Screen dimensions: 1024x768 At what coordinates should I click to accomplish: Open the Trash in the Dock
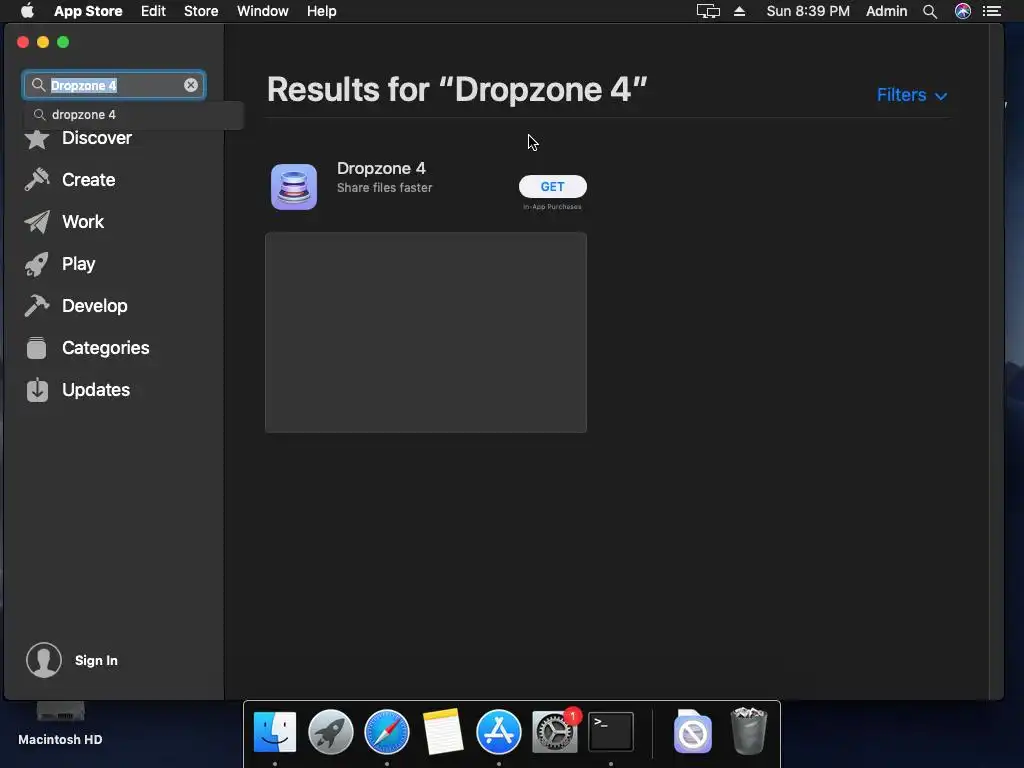pyautogui.click(x=748, y=732)
